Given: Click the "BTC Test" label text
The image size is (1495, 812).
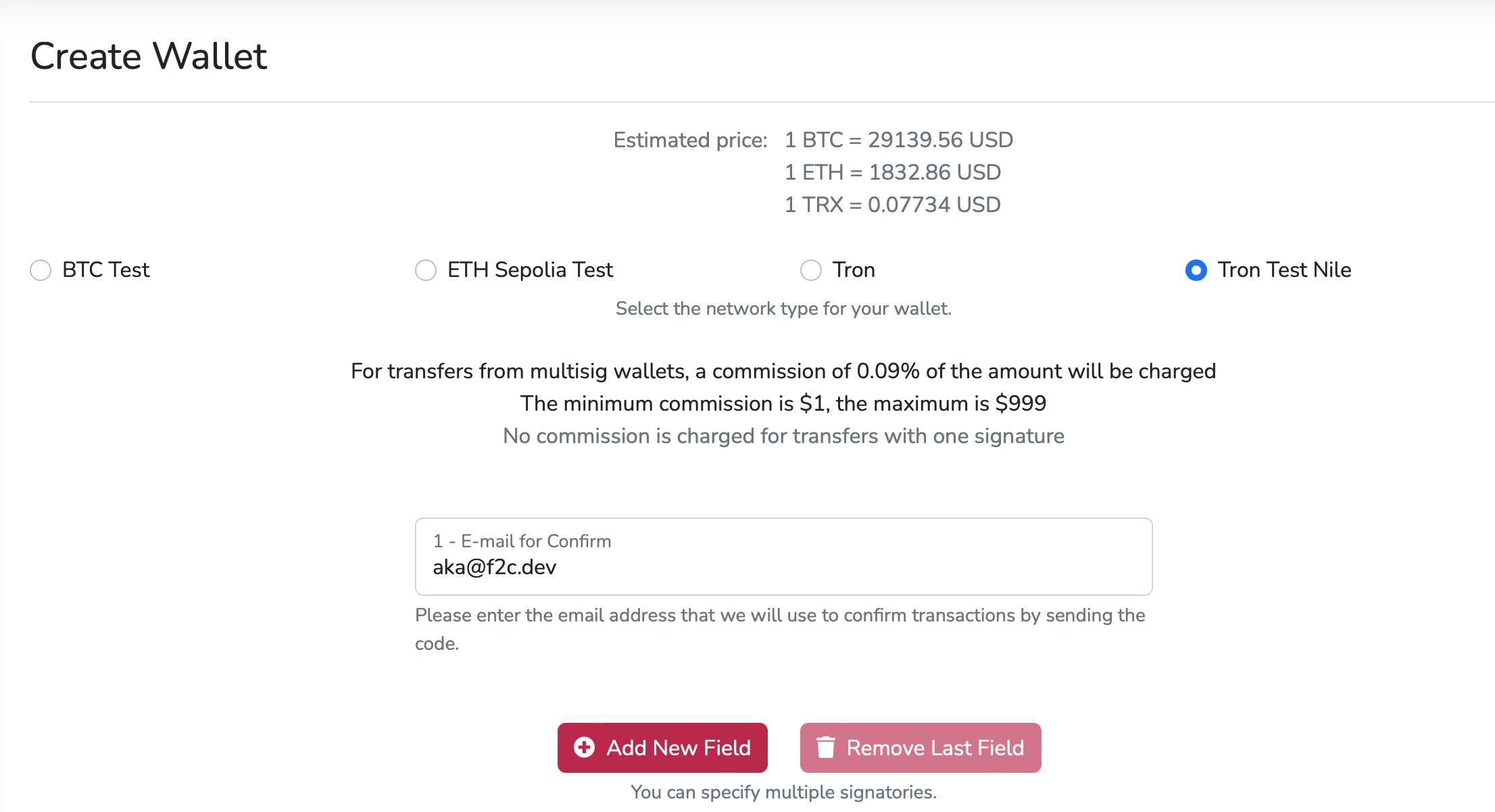Looking at the screenshot, I should tap(105, 270).
